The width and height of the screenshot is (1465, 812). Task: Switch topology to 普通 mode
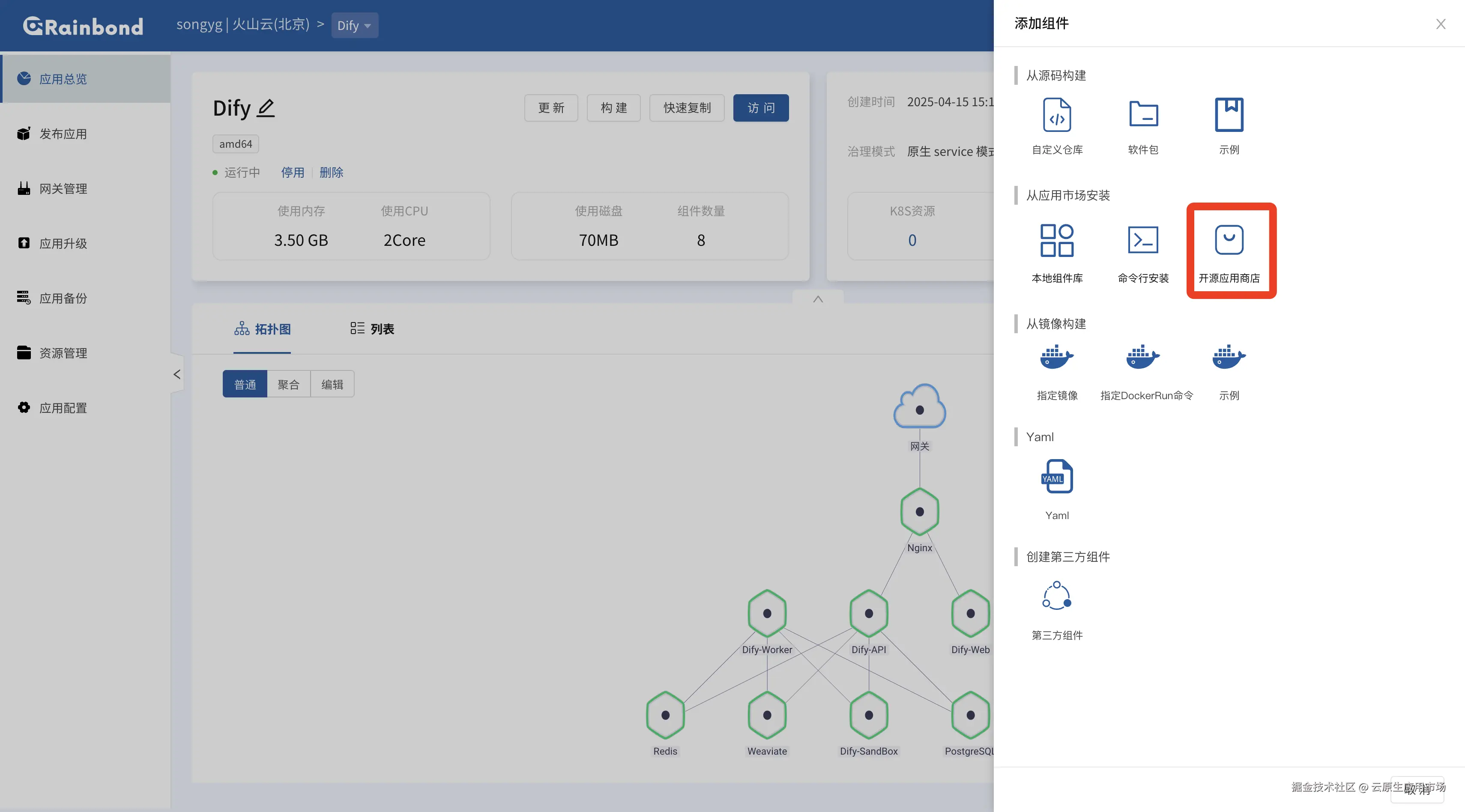coord(245,385)
